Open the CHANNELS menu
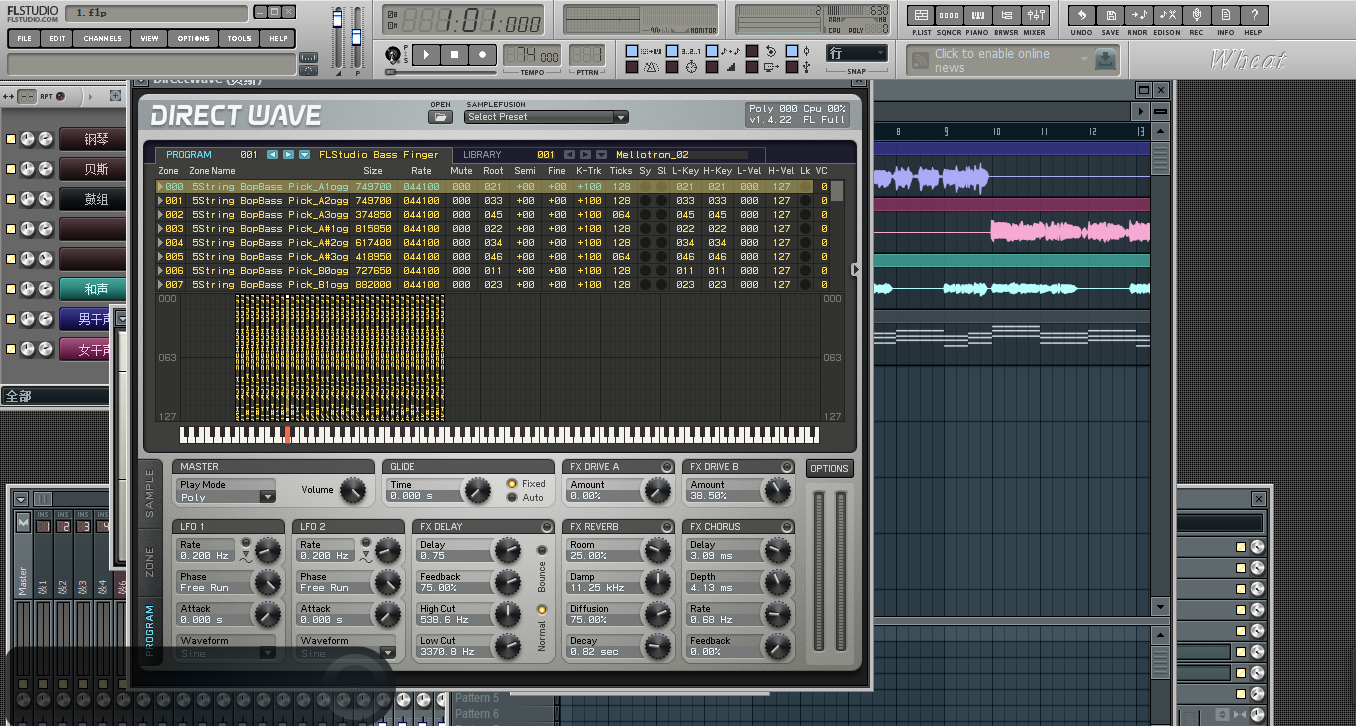 pos(103,38)
